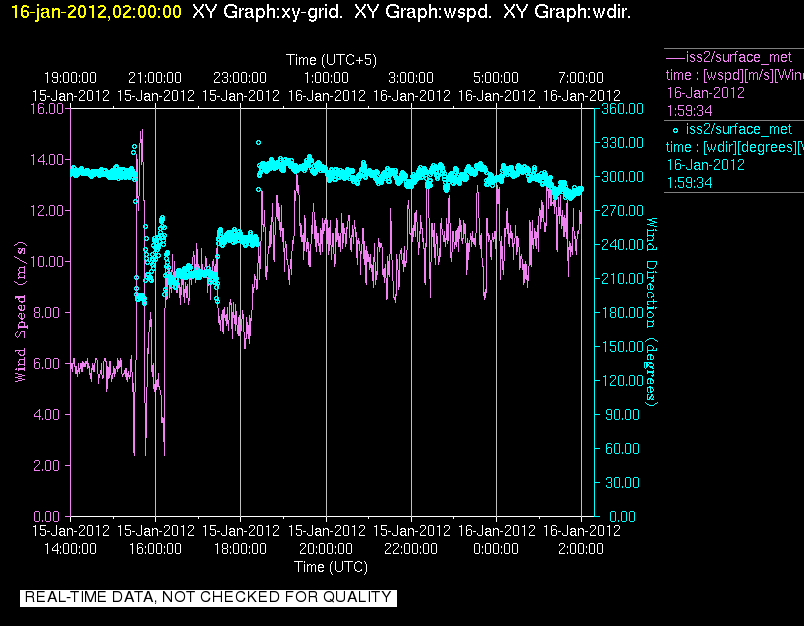Click the 'Wind Direction (degrees)' axis label
Viewport: 804px width, 626px height.
pos(651,312)
